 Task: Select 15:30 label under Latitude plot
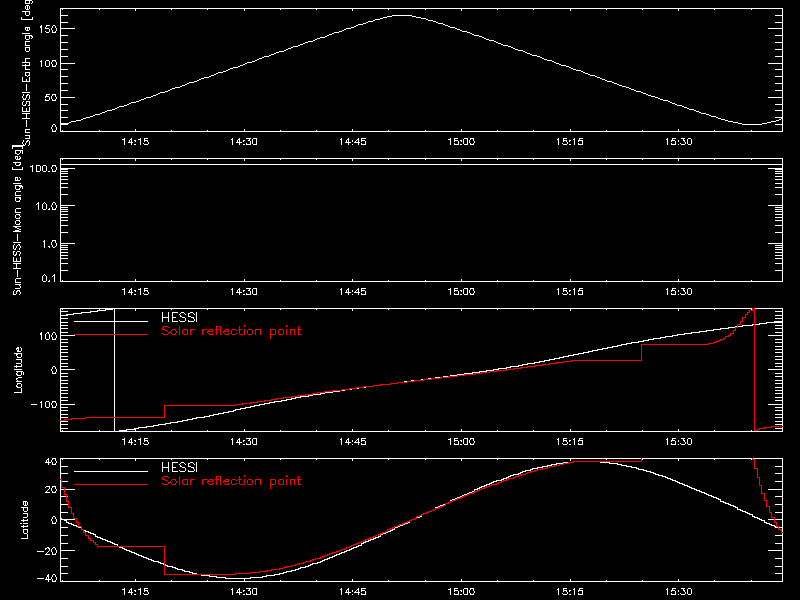click(679, 592)
